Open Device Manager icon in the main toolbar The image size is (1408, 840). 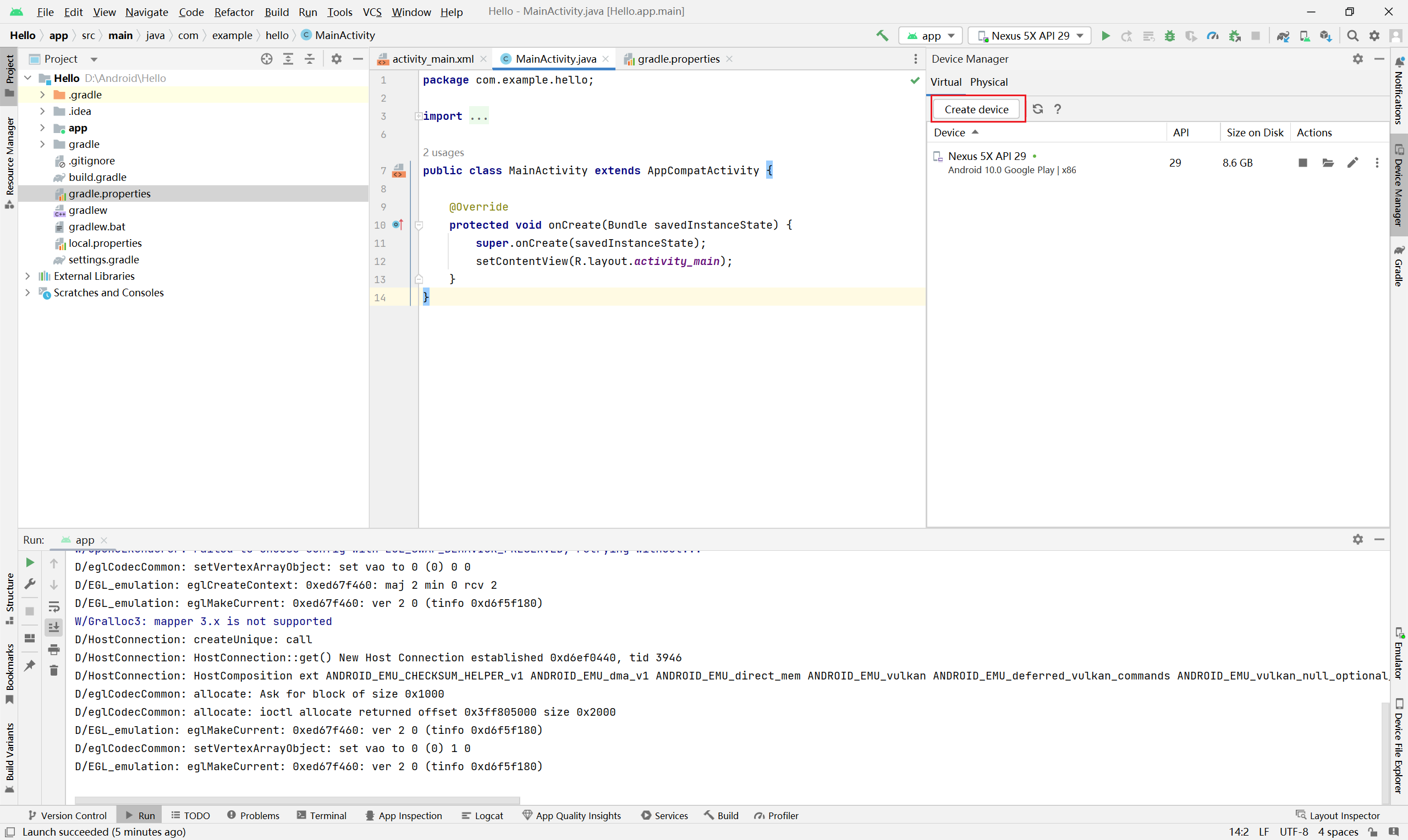[1305, 36]
